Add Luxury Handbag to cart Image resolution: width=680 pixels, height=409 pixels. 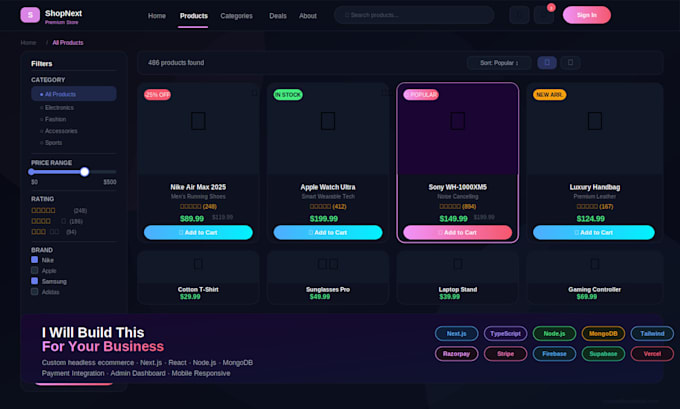coord(594,232)
